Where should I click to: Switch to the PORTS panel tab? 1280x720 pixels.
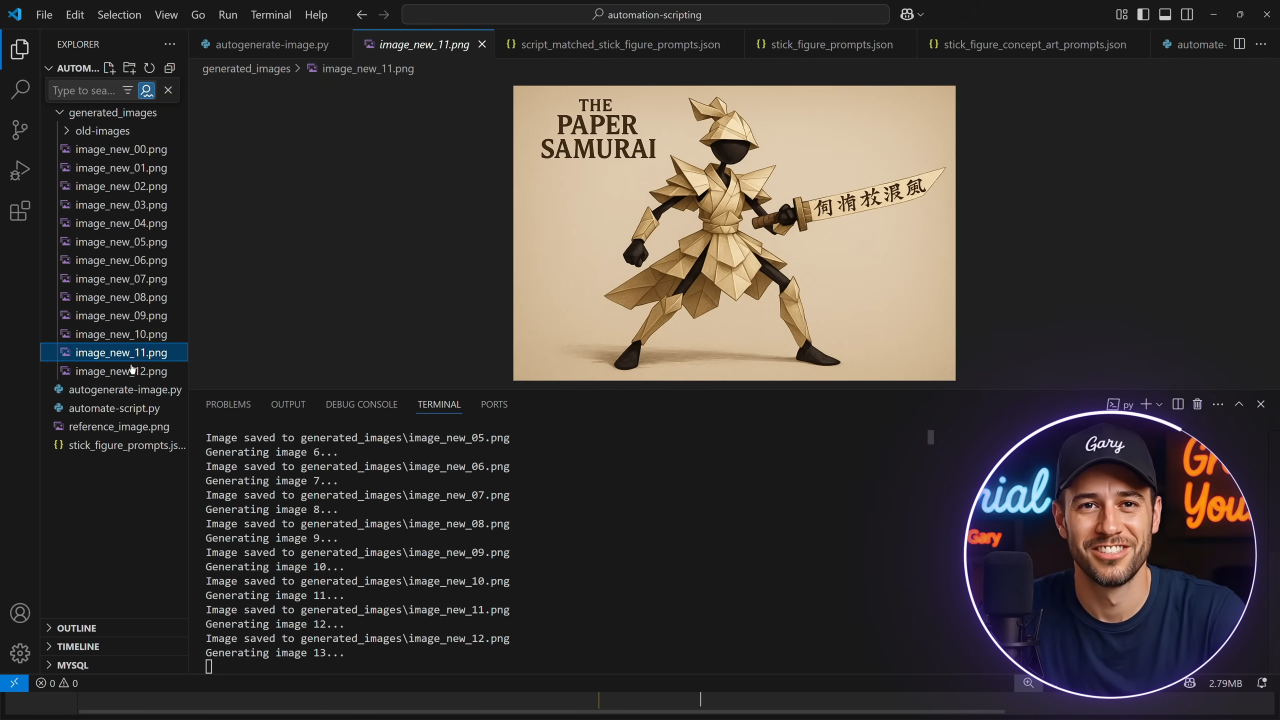coord(494,404)
